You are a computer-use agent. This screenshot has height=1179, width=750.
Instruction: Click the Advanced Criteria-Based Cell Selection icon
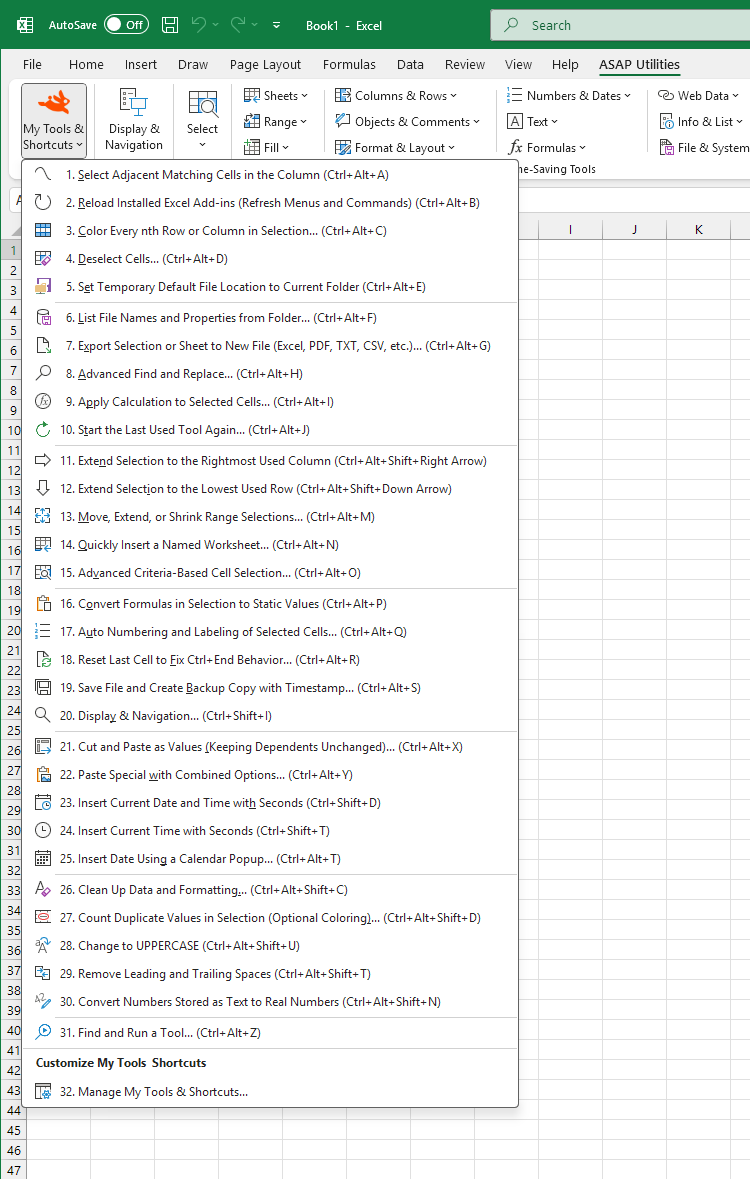pyautogui.click(x=43, y=572)
